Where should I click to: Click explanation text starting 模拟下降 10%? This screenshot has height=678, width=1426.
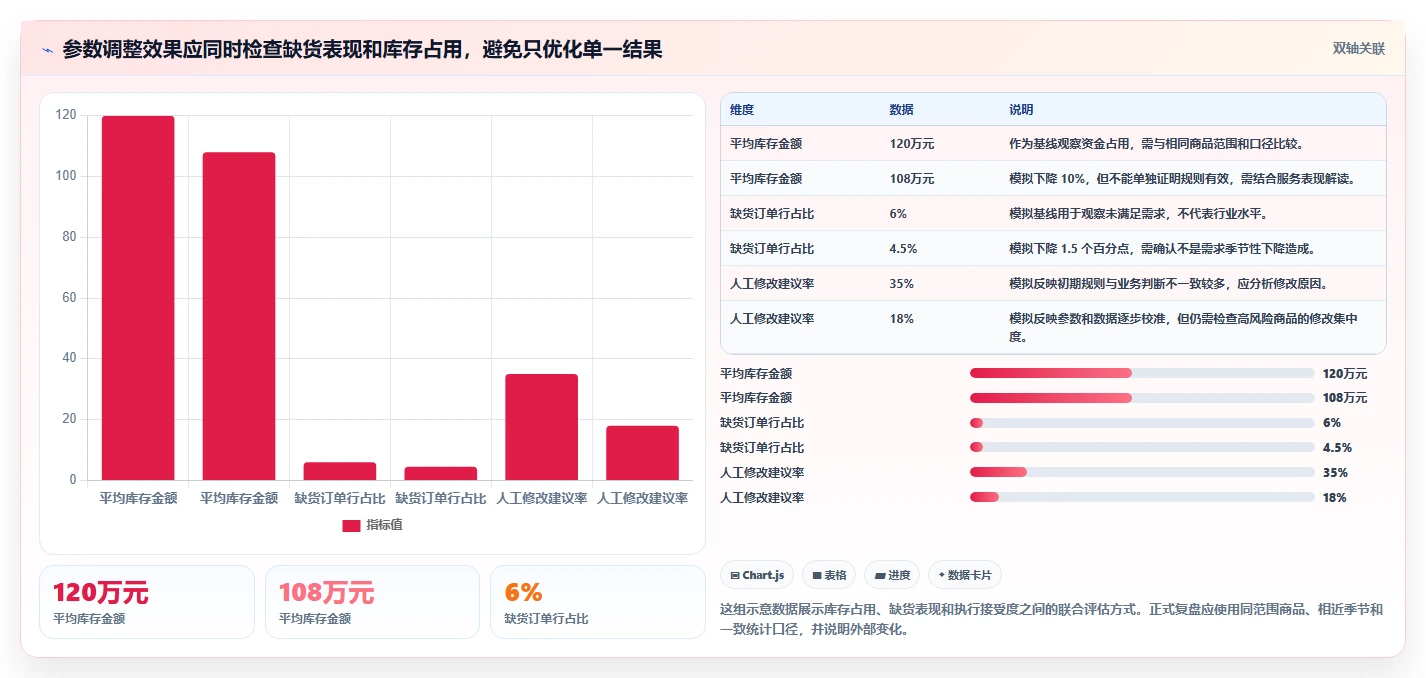click(x=1183, y=179)
